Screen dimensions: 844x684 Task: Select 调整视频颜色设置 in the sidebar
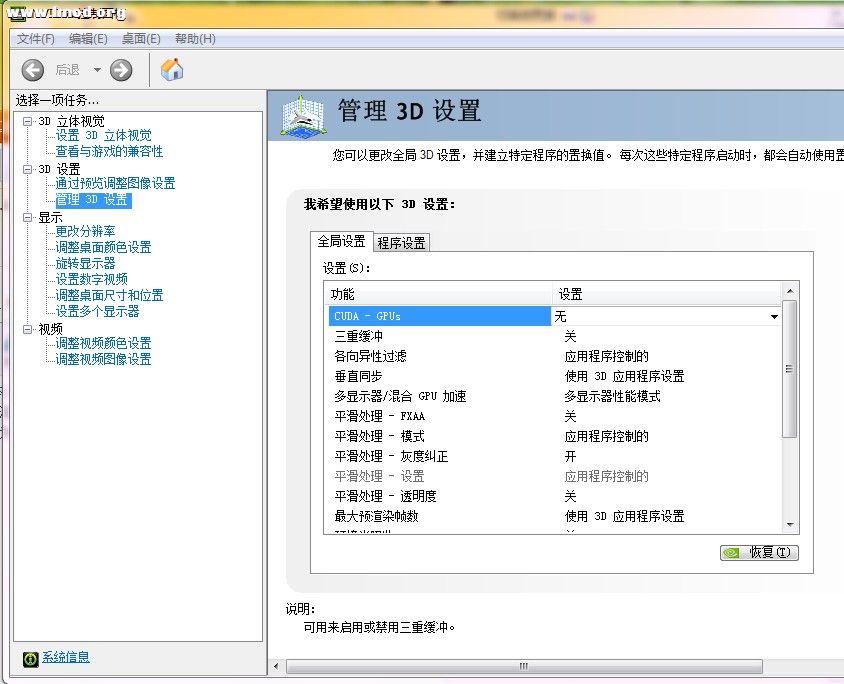pyautogui.click(x=105, y=343)
